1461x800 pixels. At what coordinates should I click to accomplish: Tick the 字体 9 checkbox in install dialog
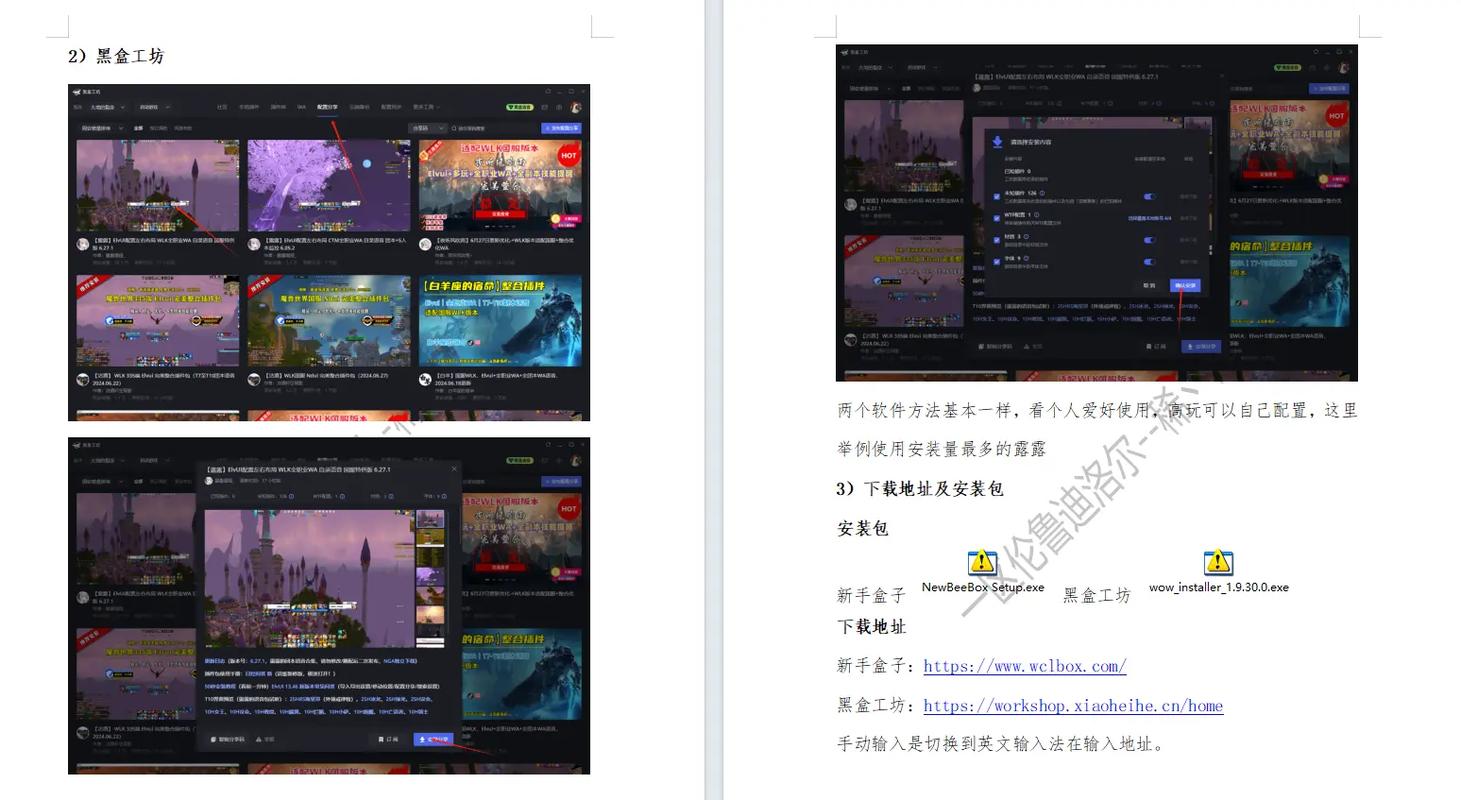[997, 262]
